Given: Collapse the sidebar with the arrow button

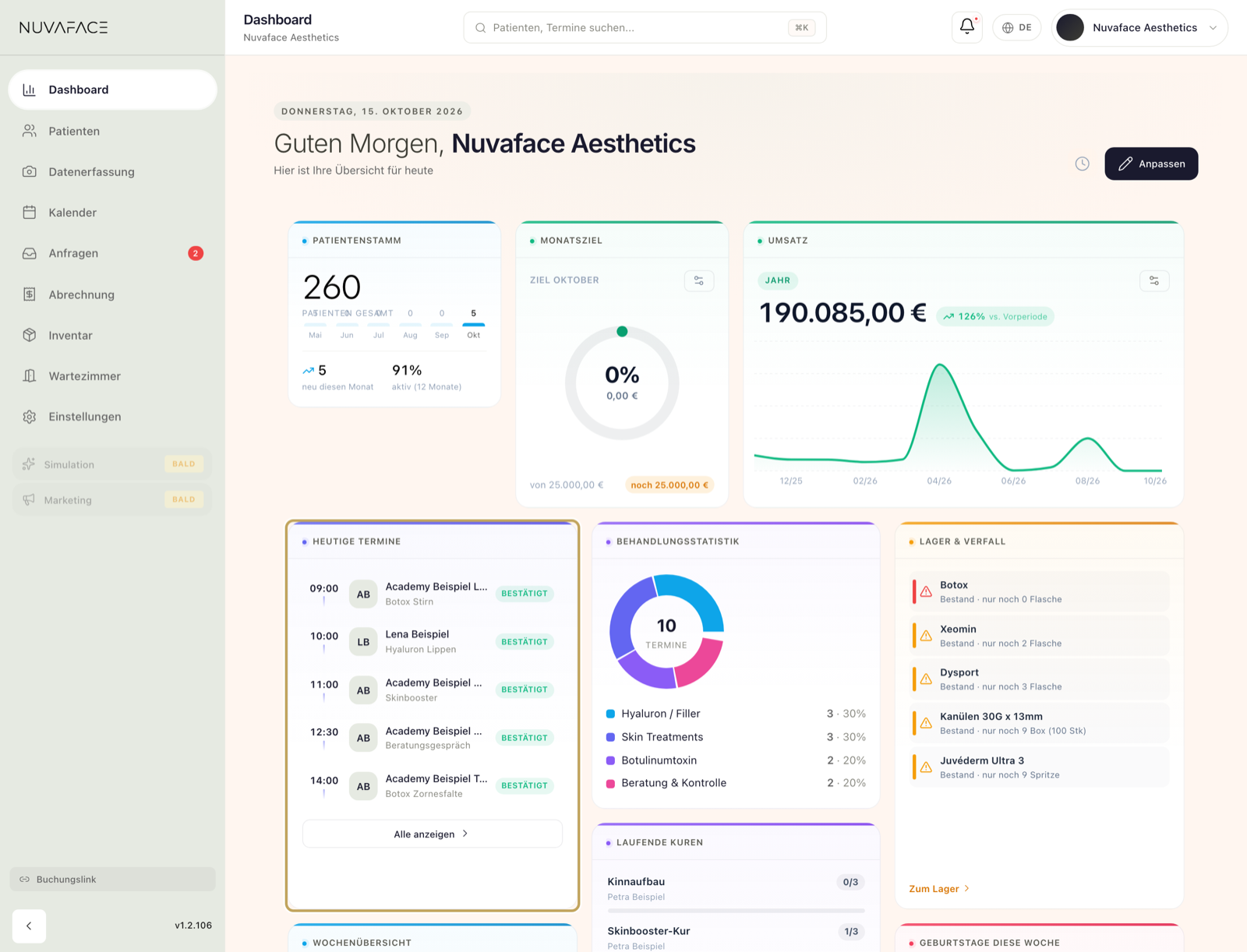Looking at the screenshot, I should 29,926.
